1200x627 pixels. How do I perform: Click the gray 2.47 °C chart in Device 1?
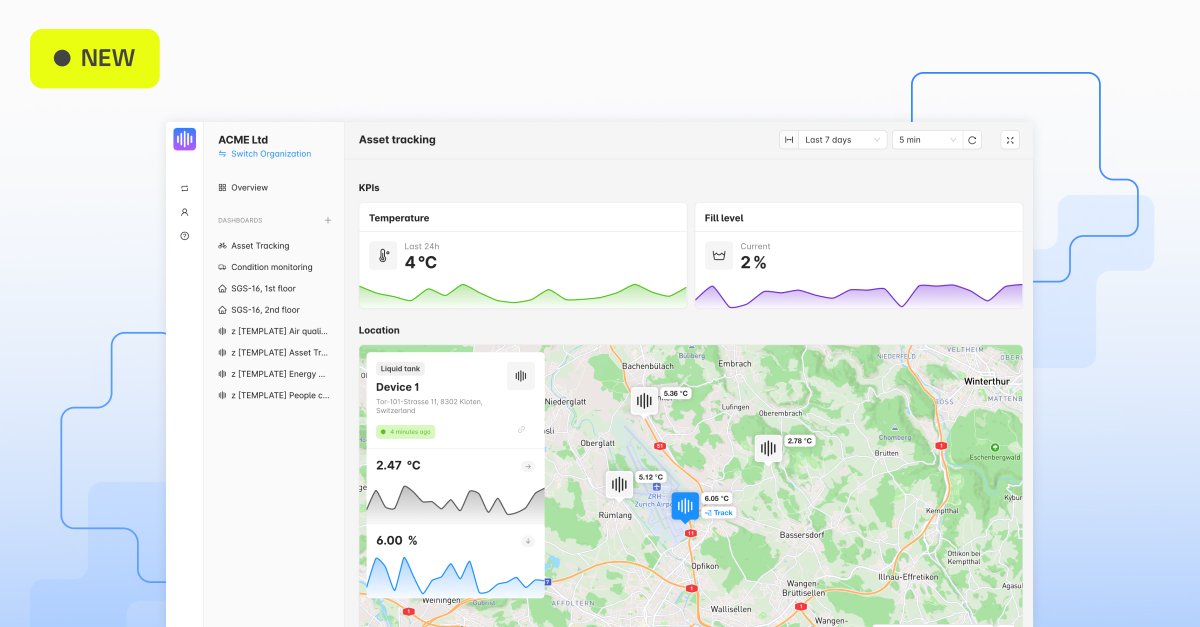[456, 503]
